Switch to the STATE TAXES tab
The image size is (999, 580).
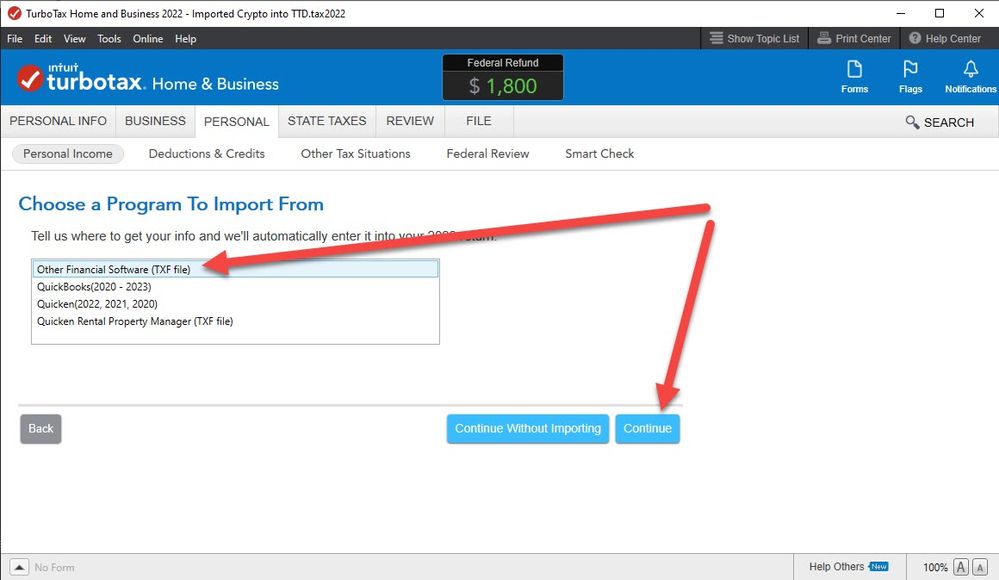pyautogui.click(x=327, y=121)
